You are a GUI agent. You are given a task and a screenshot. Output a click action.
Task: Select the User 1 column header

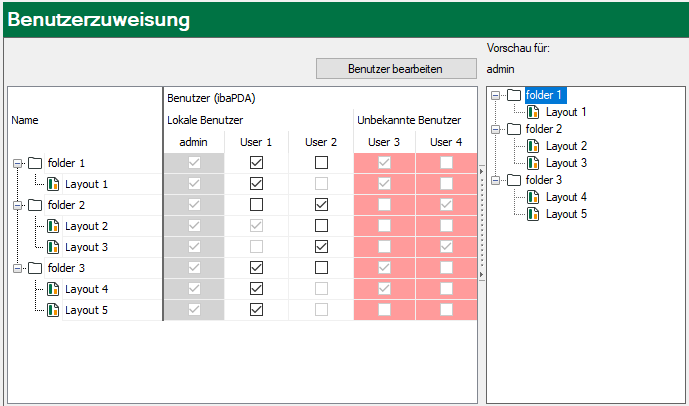pos(256,142)
